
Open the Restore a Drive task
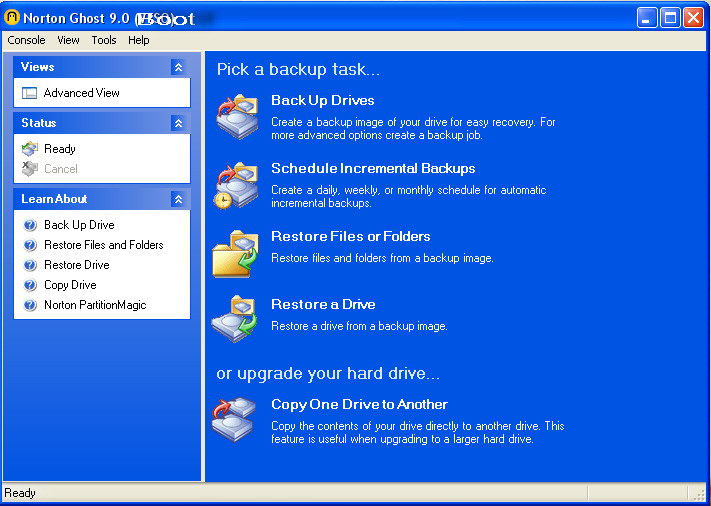323,304
